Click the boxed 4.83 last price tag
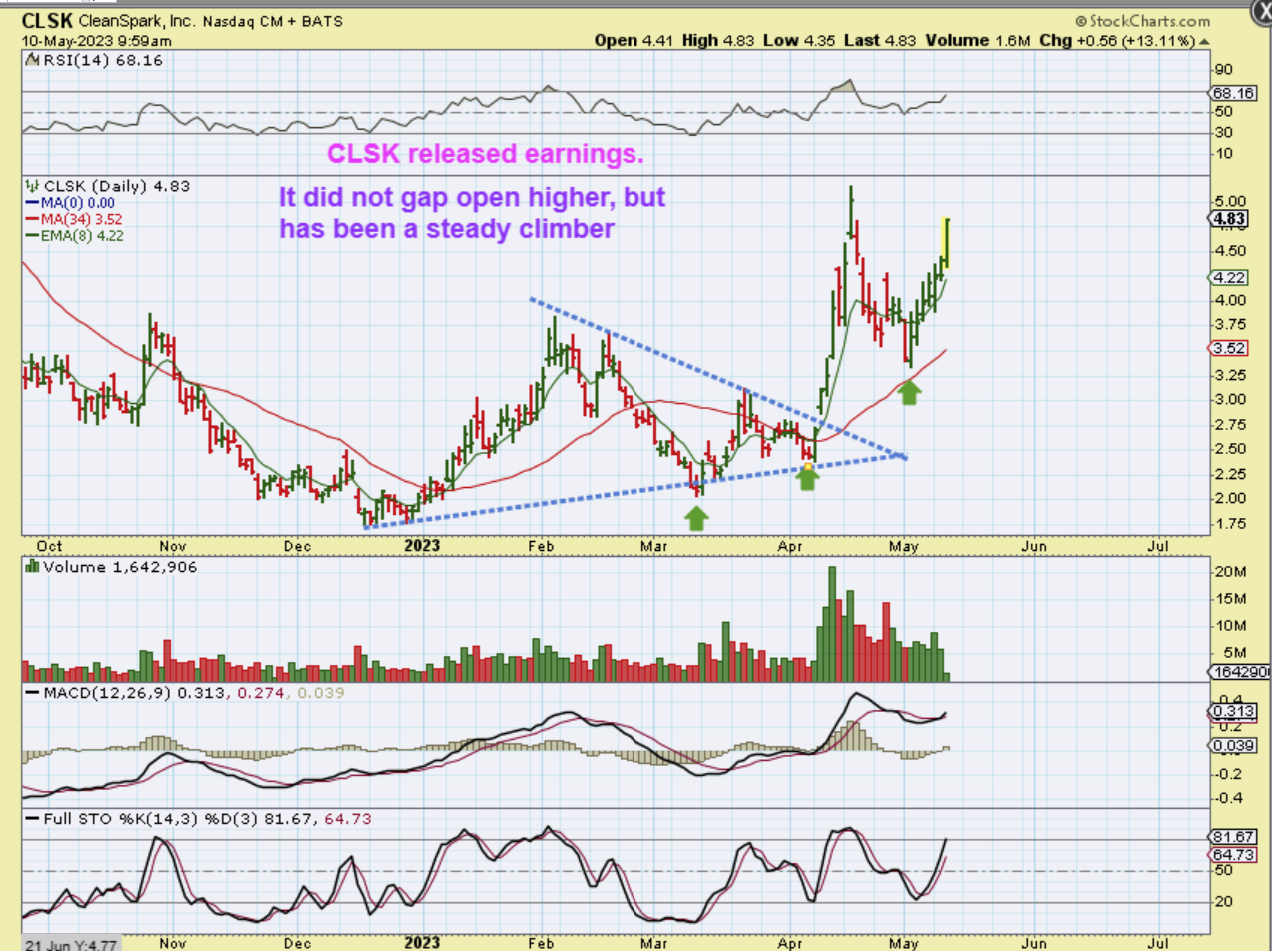 pos(1227,219)
